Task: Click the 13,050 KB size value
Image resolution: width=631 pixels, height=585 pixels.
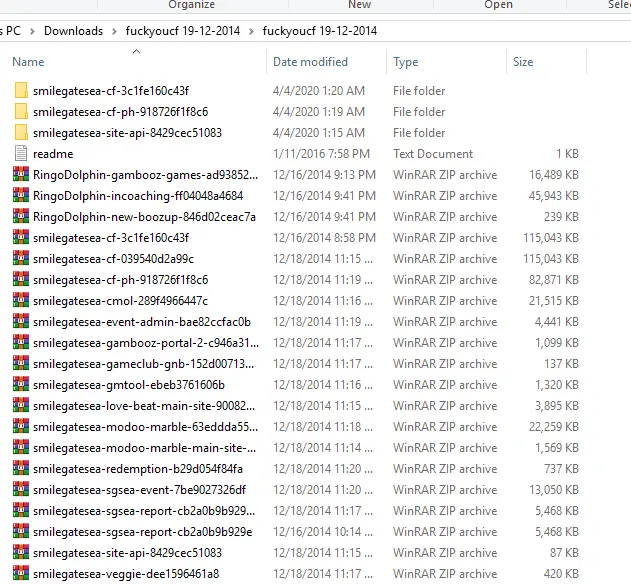Action: [554, 490]
